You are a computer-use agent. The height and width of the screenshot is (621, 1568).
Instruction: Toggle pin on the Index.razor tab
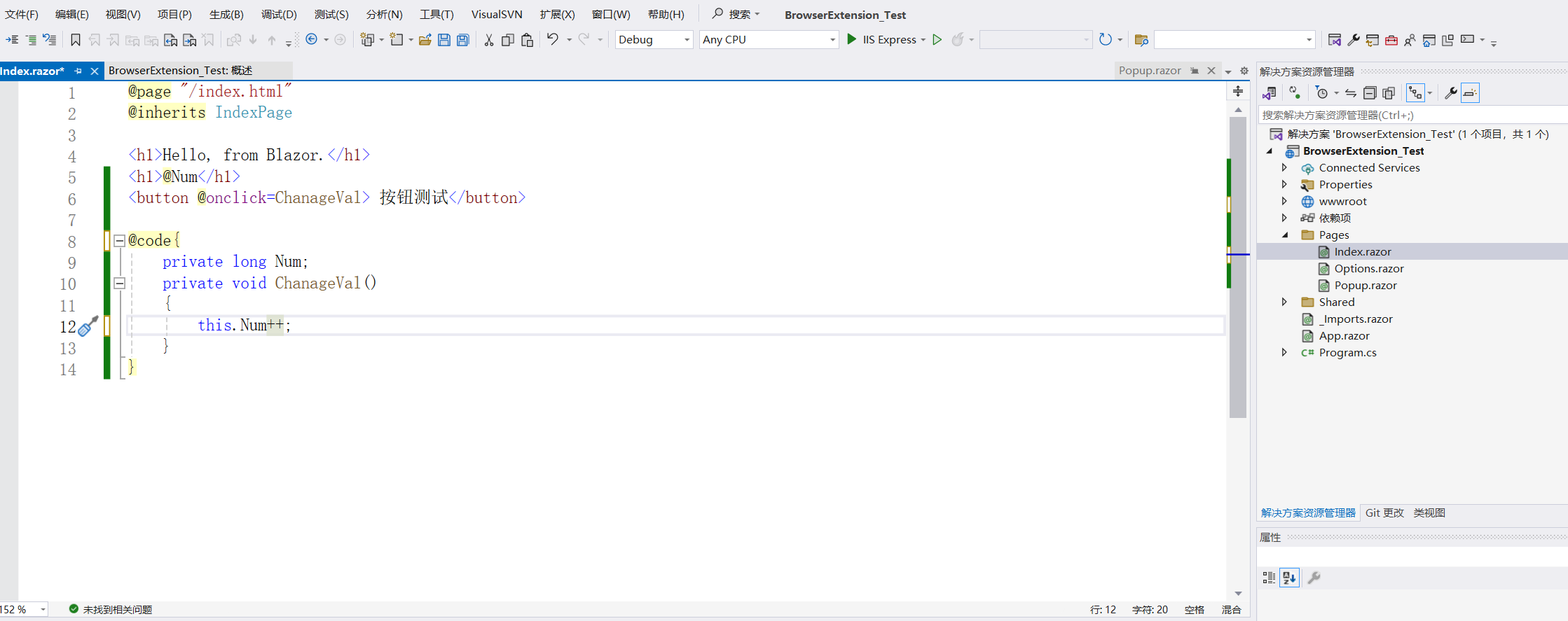[x=78, y=71]
